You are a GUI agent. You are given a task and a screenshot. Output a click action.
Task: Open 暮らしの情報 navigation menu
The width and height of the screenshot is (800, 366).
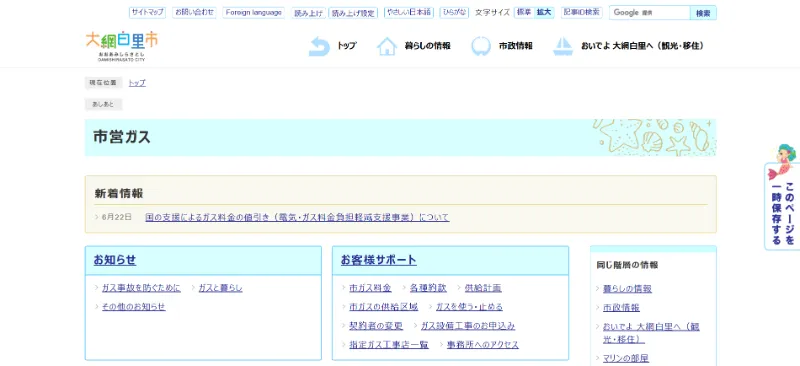pyautogui.click(x=428, y=46)
